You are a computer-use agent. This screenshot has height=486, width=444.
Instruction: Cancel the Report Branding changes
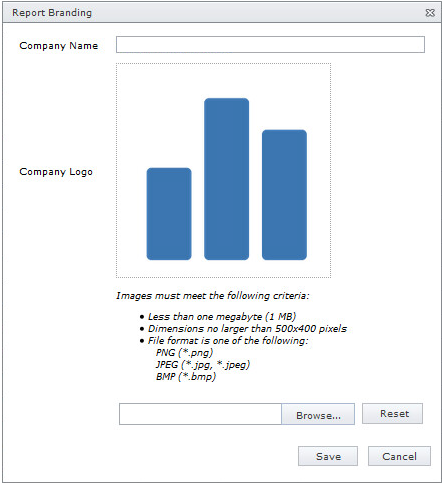399,456
